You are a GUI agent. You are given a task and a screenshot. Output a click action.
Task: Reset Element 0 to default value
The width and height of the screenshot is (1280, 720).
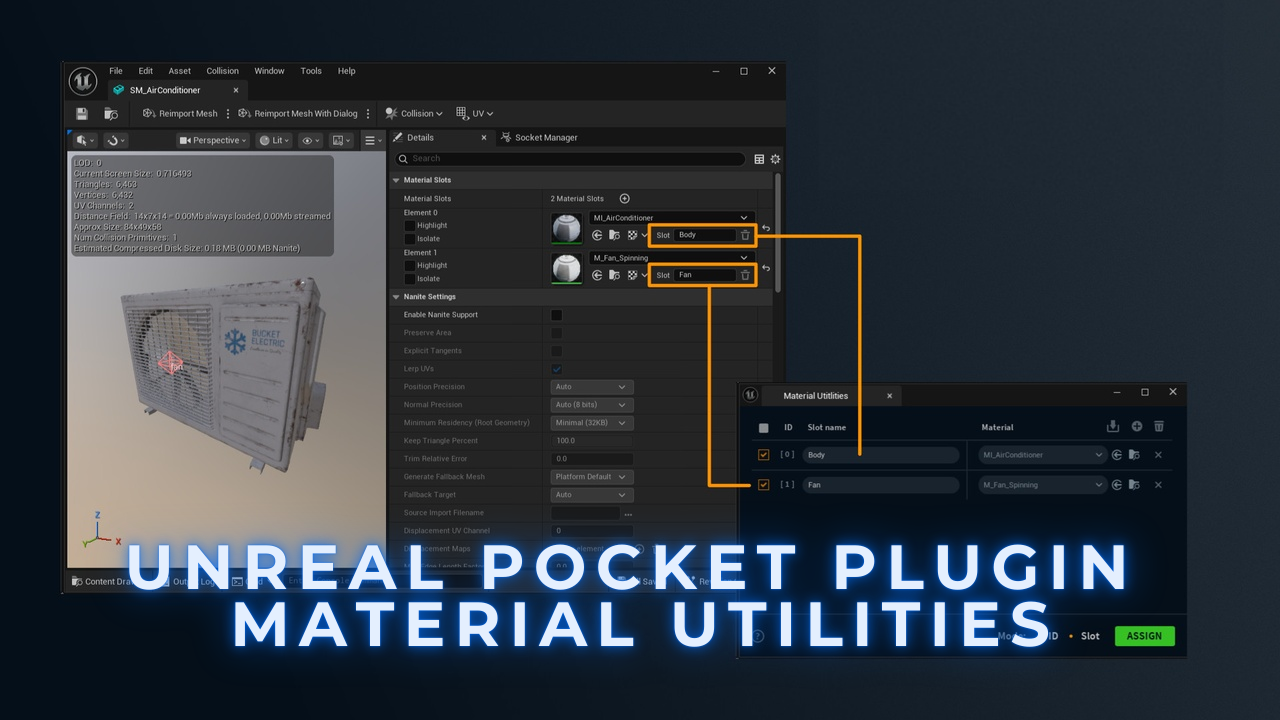[x=766, y=228]
